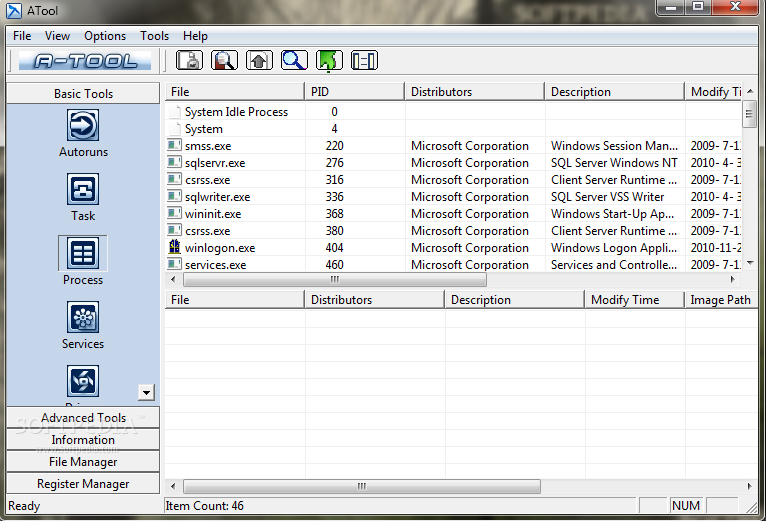The height and width of the screenshot is (521, 766).
Task: Click PID value 220
Action: click(335, 146)
